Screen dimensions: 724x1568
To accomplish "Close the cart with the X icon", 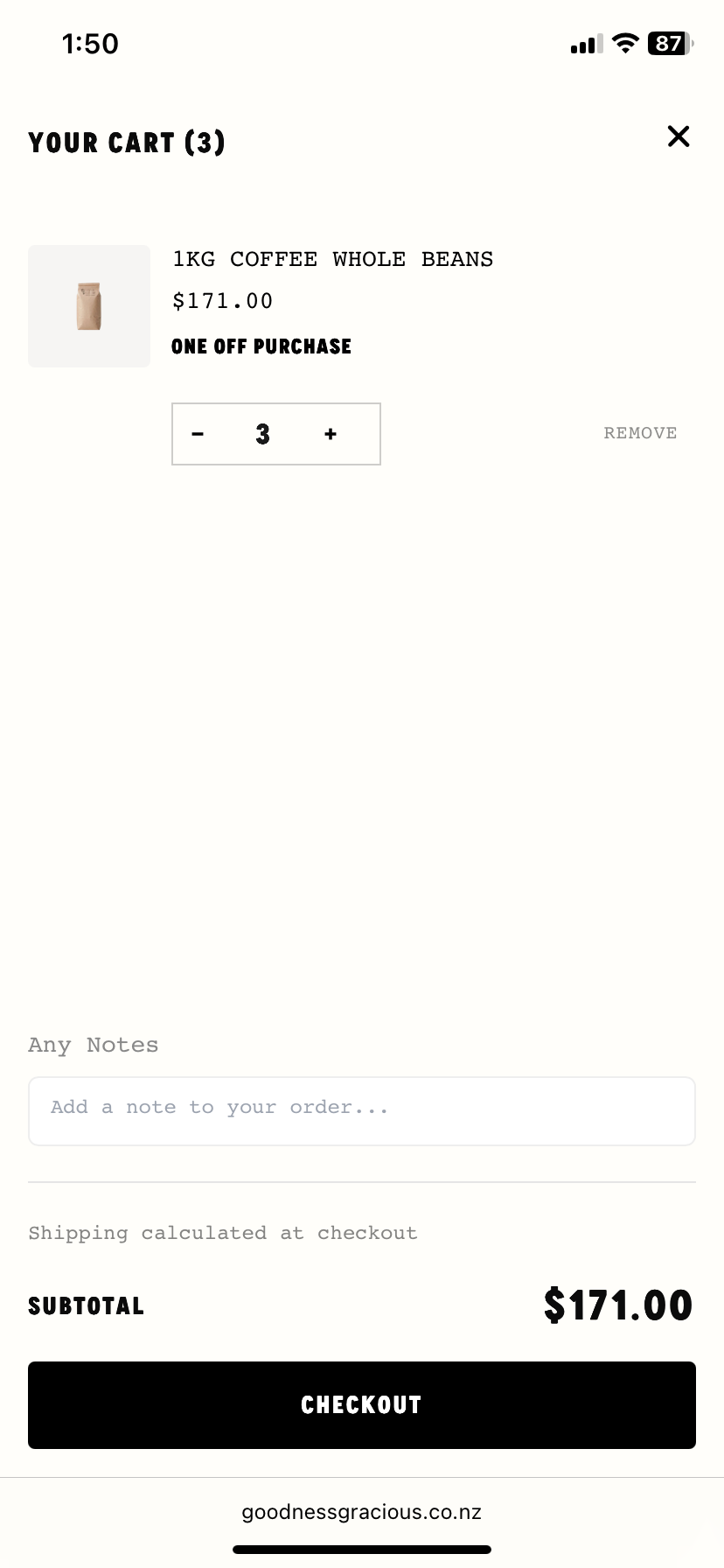I will tap(679, 136).
